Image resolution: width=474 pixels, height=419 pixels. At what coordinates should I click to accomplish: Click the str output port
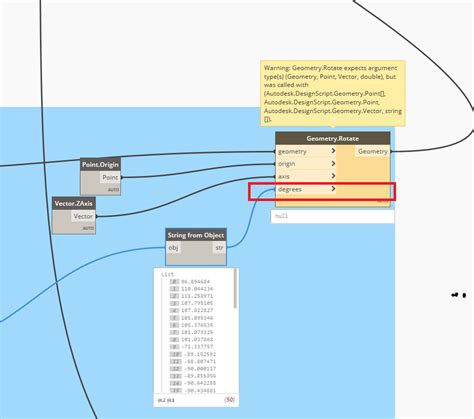click(x=219, y=248)
